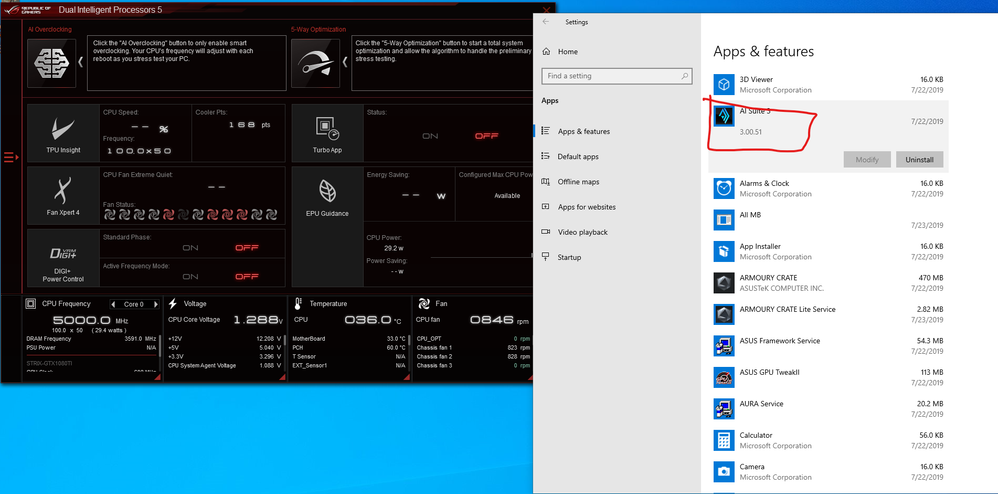Open DIGI+ Power Control
This screenshot has height=494, width=998.
coord(63,257)
